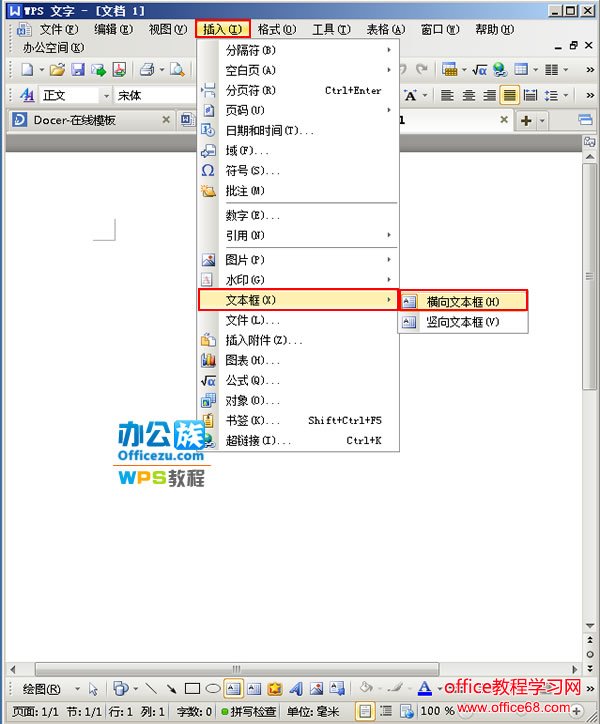
Task: Open the 格式(O) menu
Action: click(277, 30)
